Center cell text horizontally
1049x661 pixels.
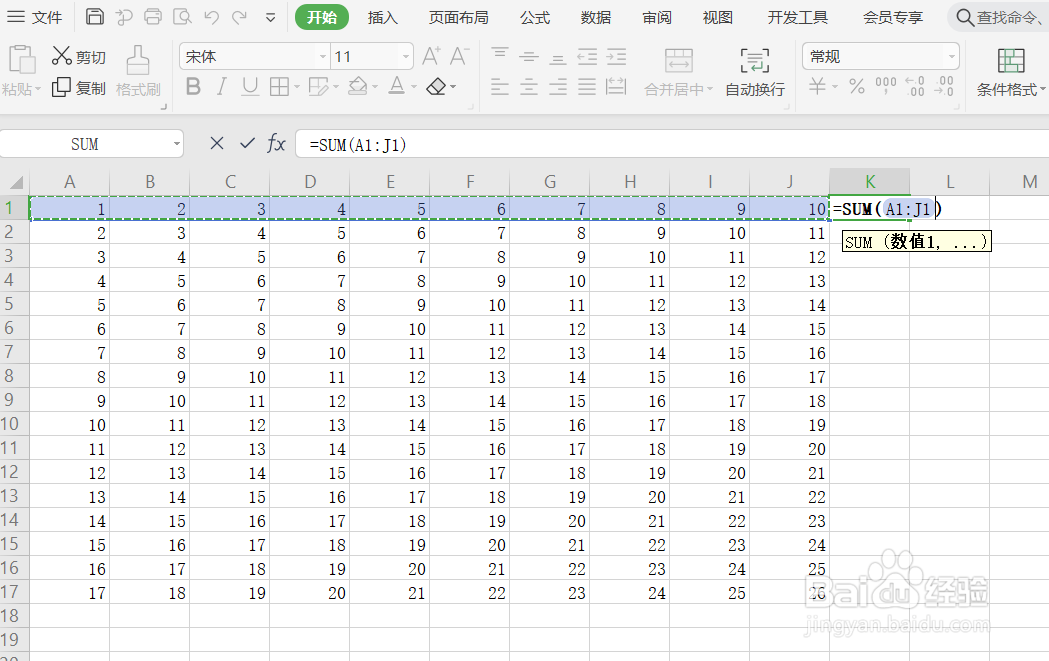click(x=529, y=86)
